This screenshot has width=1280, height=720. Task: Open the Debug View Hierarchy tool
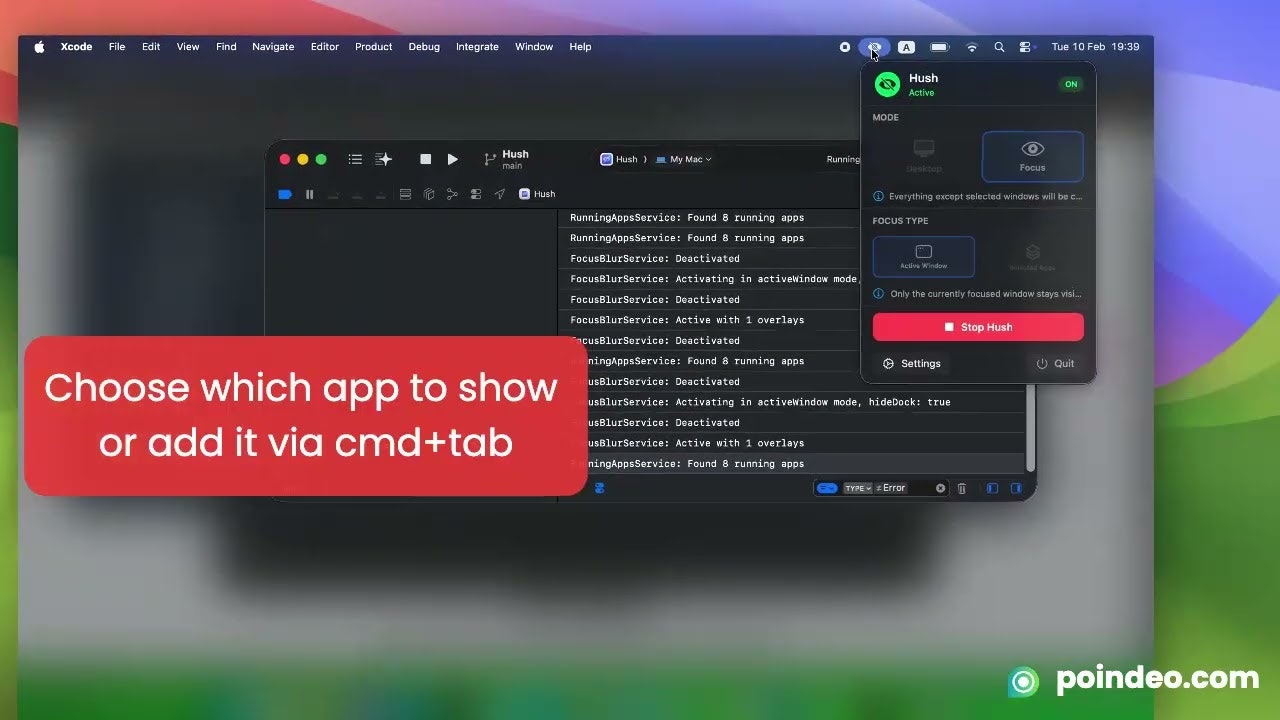(429, 194)
